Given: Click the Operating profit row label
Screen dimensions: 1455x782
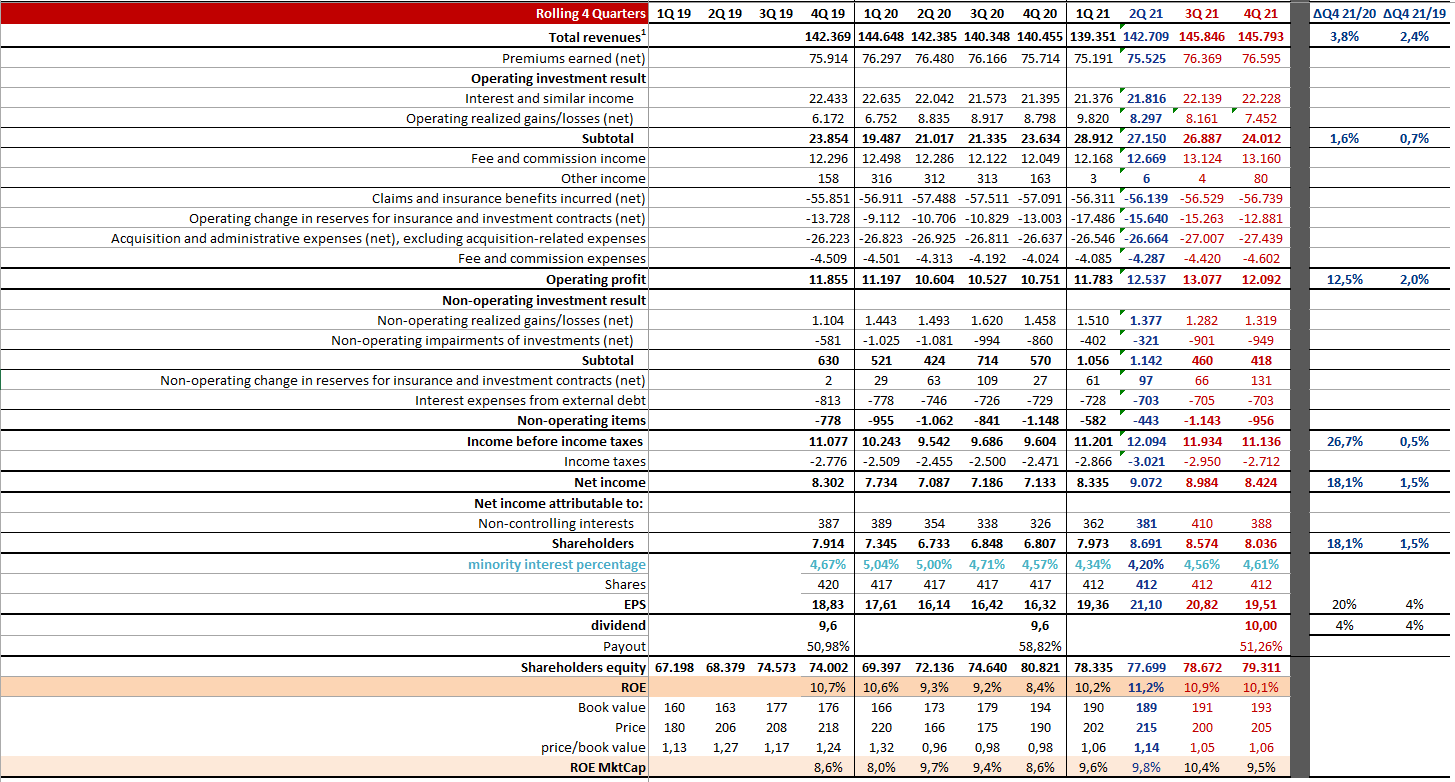Looking at the screenshot, I should tap(596, 279).
